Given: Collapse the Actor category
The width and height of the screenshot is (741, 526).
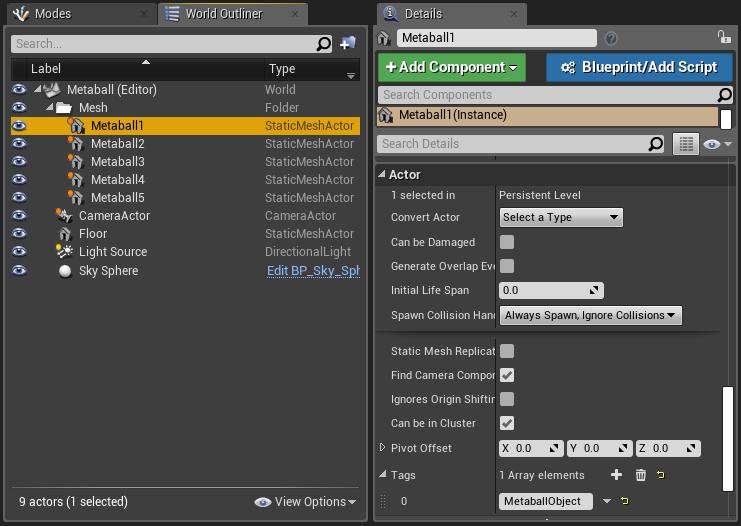Looking at the screenshot, I should click(382, 174).
